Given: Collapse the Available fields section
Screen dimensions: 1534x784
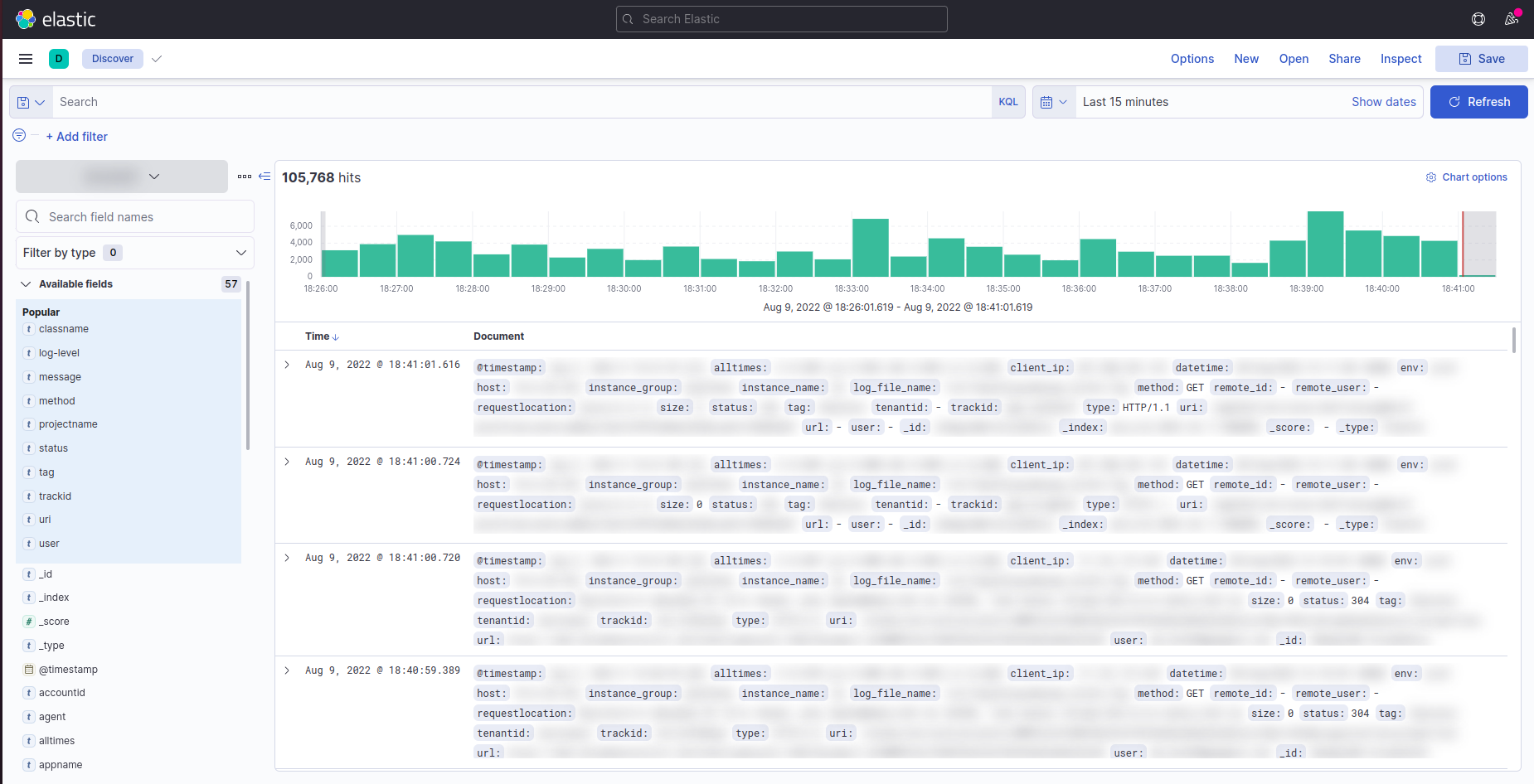Looking at the screenshot, I should tap(25, 283).
